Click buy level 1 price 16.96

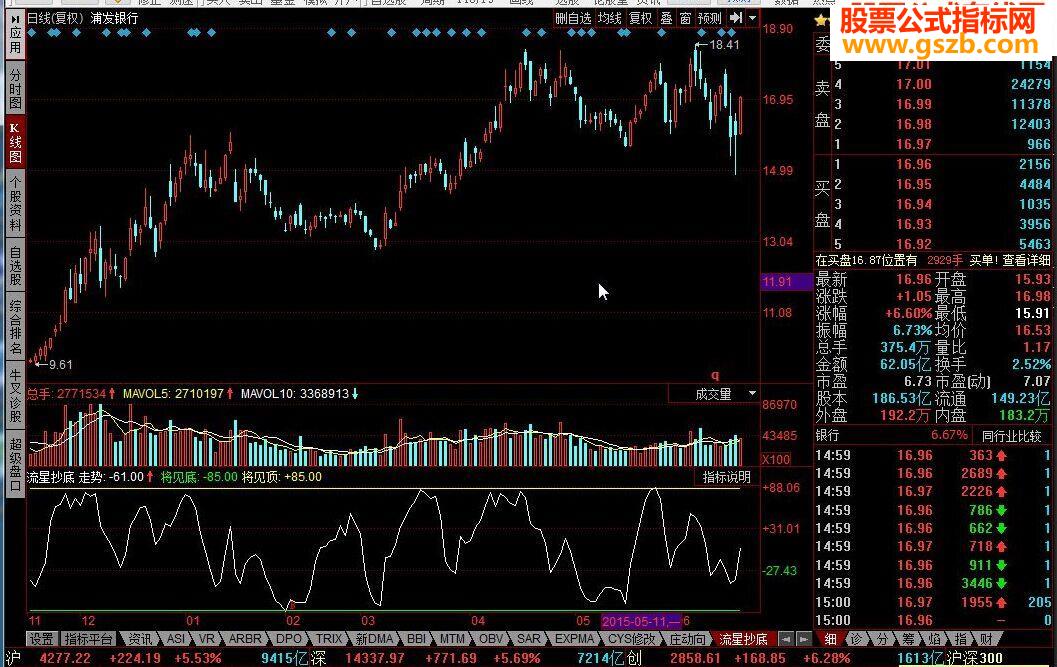(x=913, y=165)
